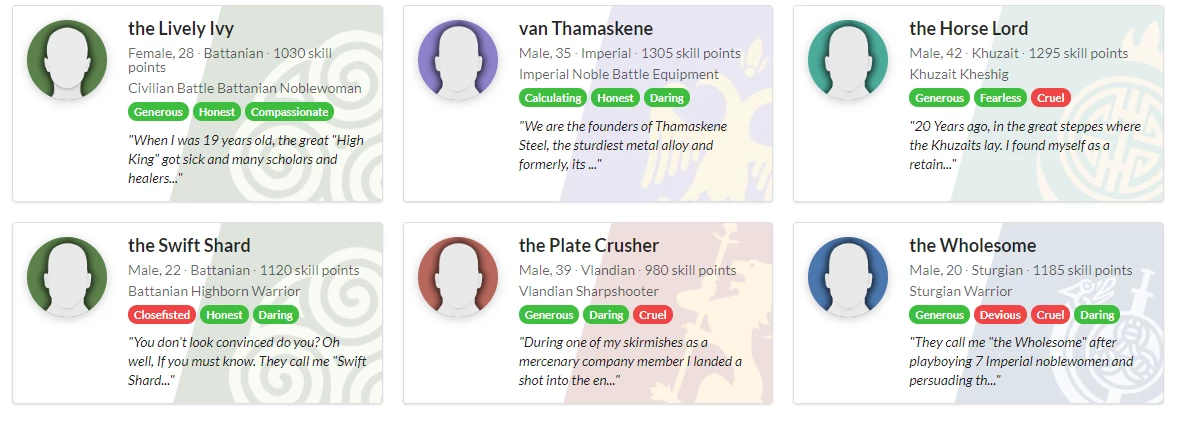The height and width of the screenshot is (423, 1184).
Task: Select the Compassionate trait tag on Lively Ivy
Action: click(289, 112)
